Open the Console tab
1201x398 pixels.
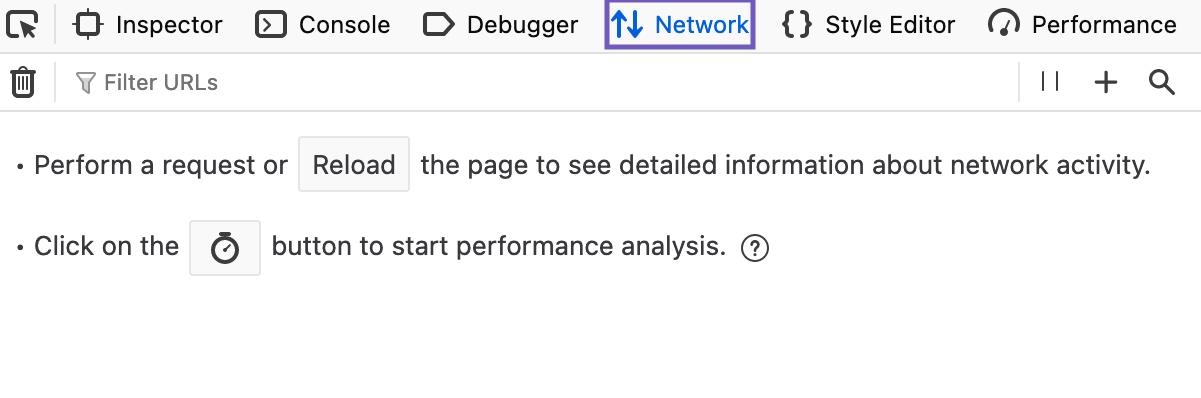[323, 25]
